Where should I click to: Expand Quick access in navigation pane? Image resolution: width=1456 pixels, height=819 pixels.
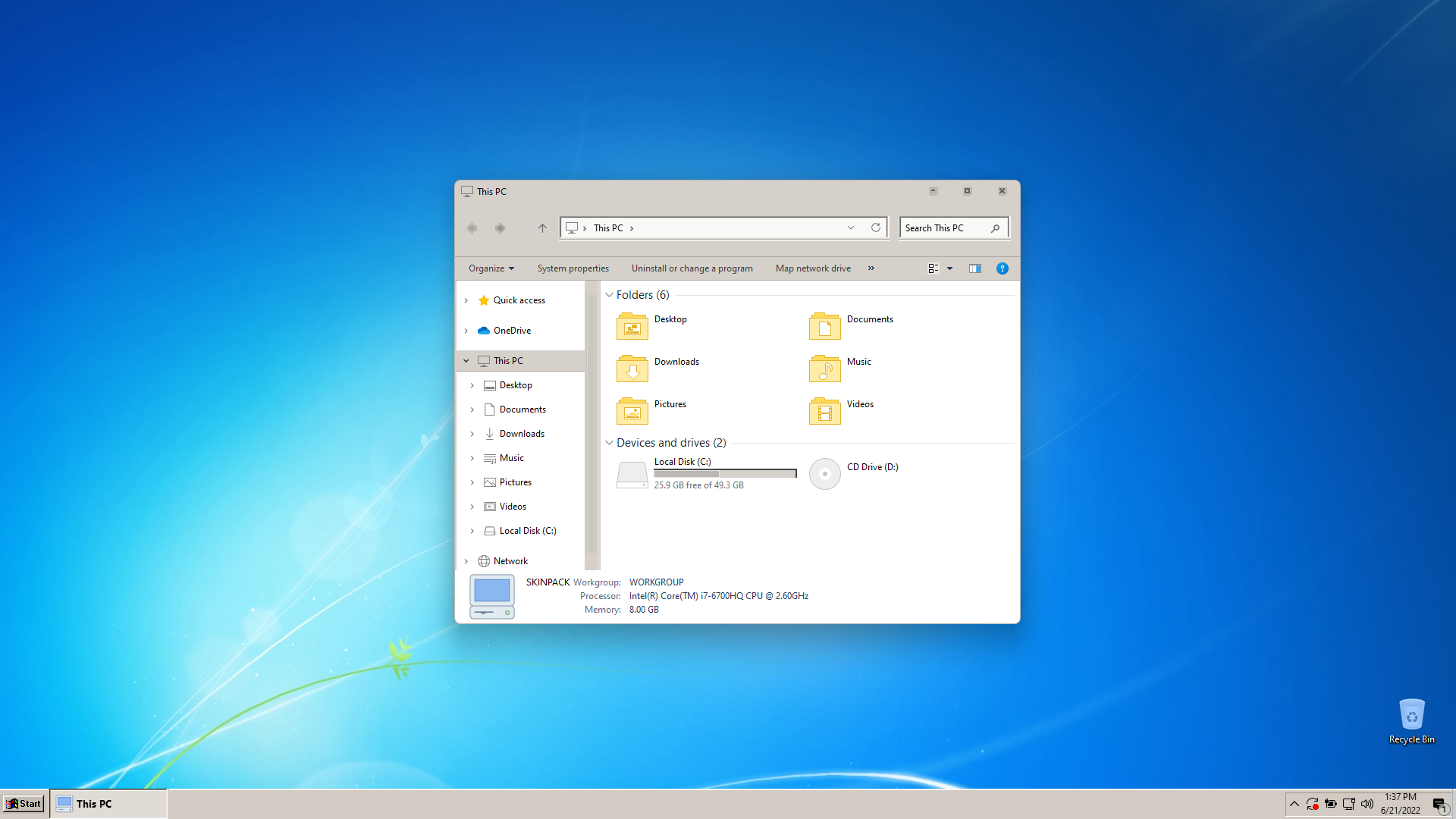pos(466,300)
